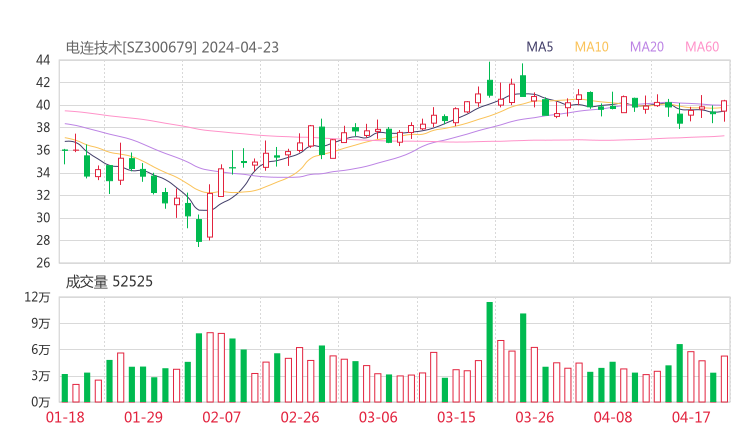This screenshot has width=740, height=440.
Task: Select the MA5 legend label
Action: [539, 47]
